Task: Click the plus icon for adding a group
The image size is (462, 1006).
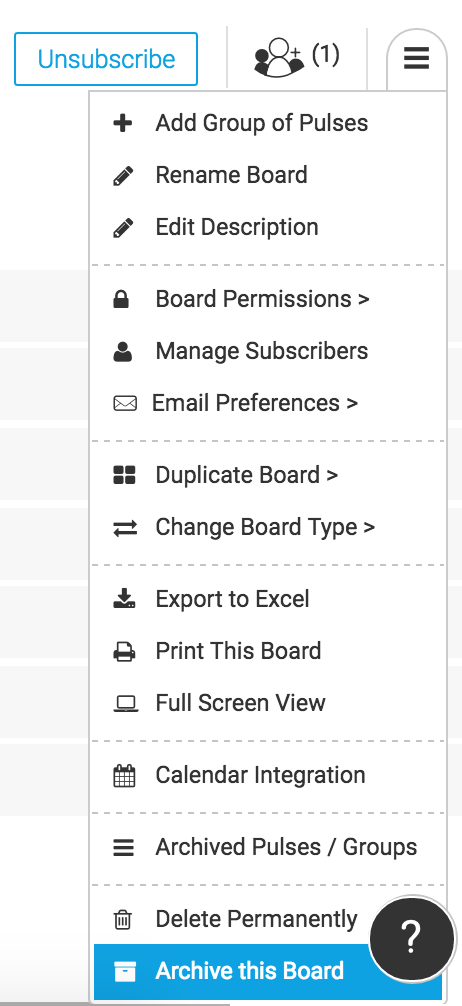Action: pos(123,123)
